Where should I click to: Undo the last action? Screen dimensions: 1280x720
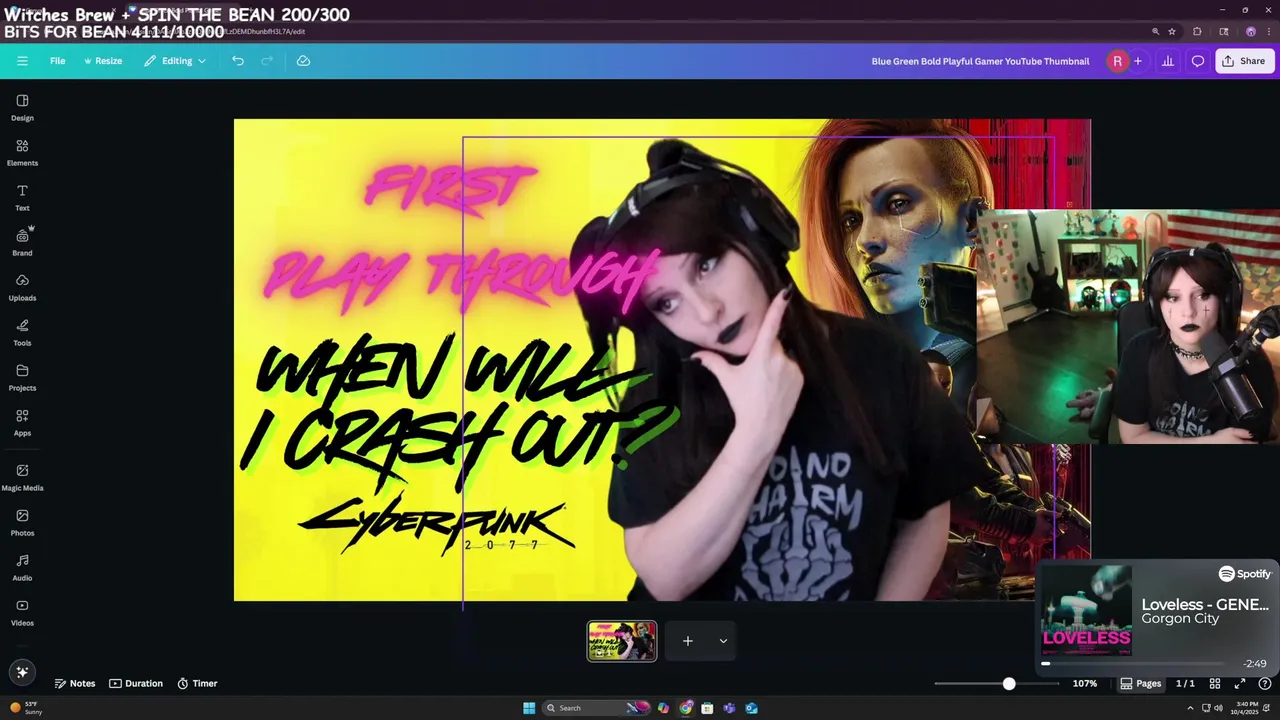tap(238, 61)
